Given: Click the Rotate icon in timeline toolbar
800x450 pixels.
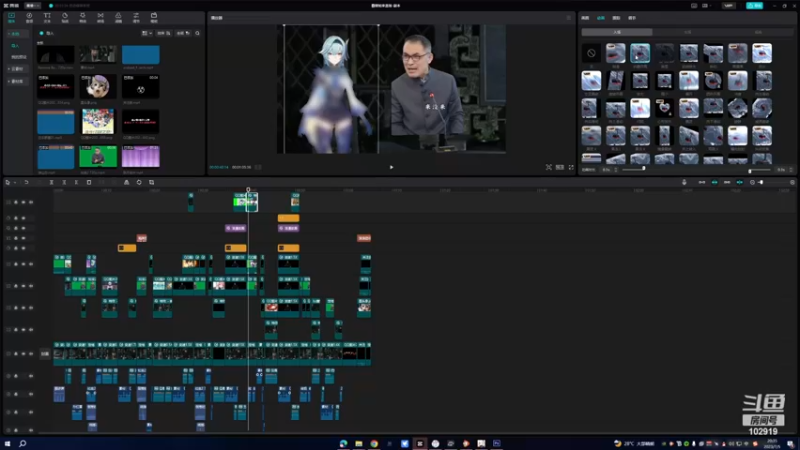Looking at the screenshot, I should [139, 182].
